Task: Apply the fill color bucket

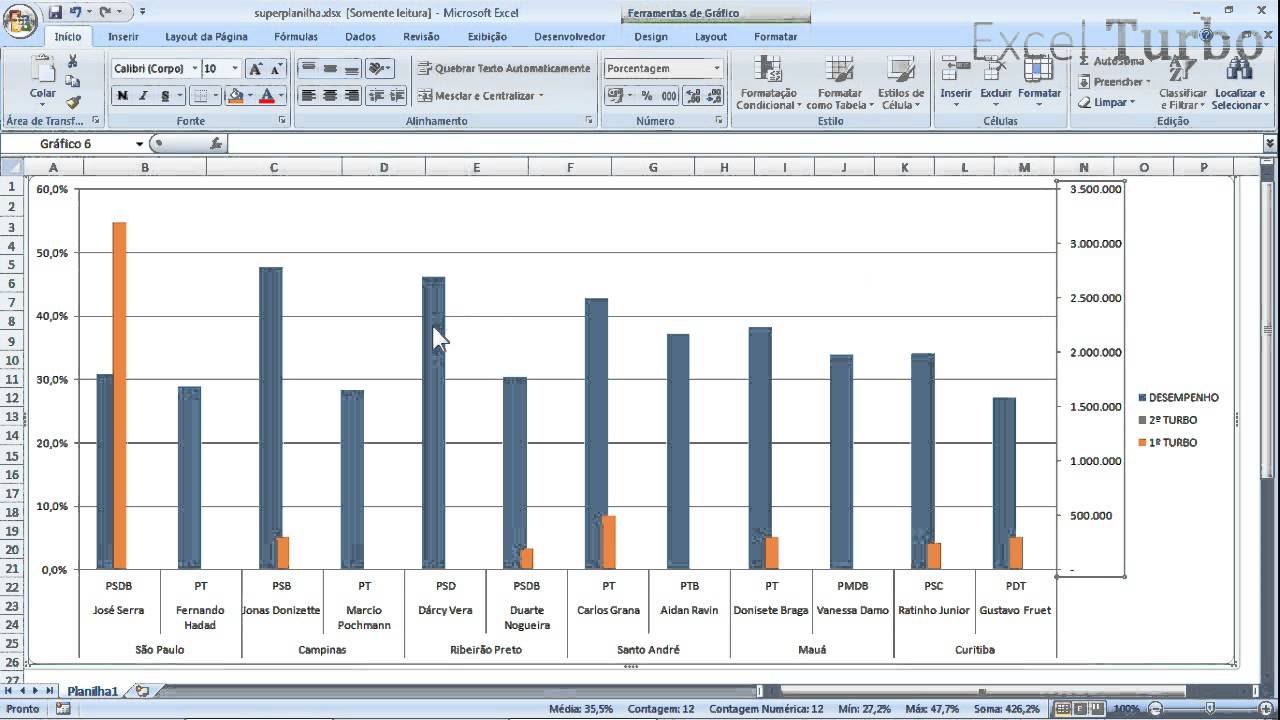Action: click(235, 96)
